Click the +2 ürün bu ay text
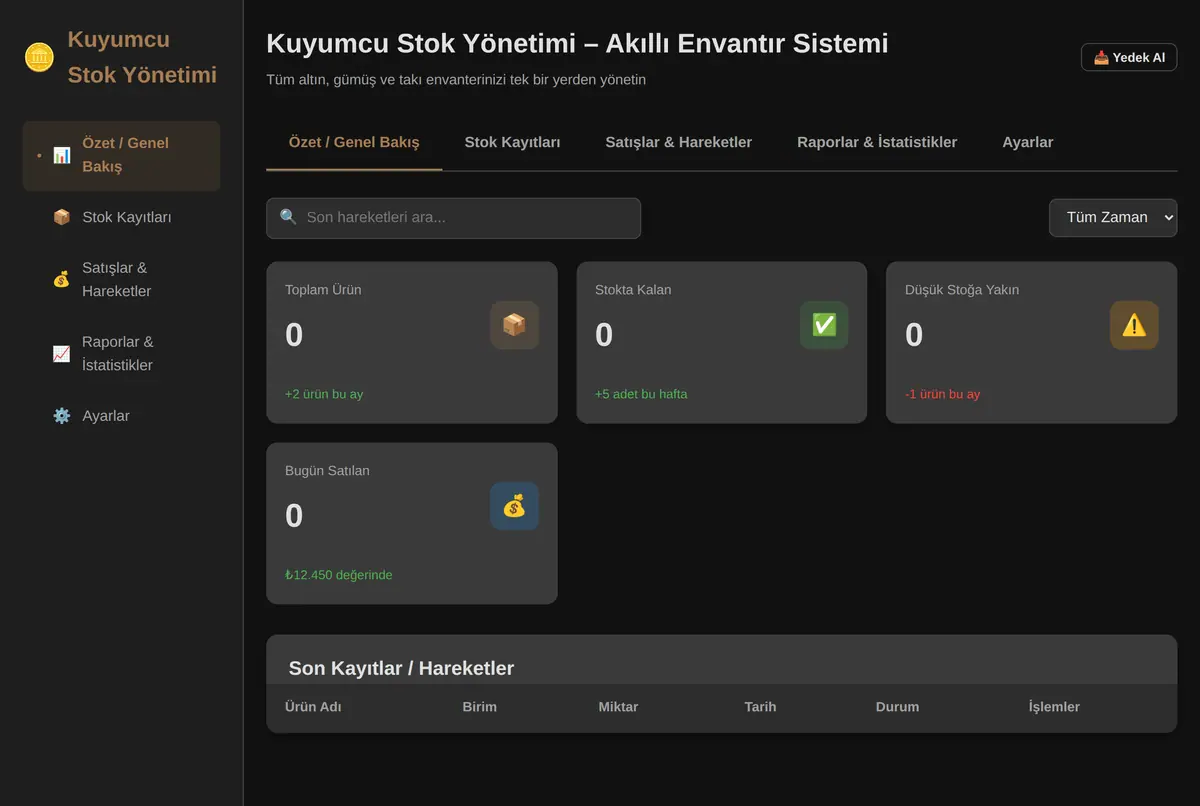Image resolution: width=1200 pixels, height=806 pixels. [324, 394]
